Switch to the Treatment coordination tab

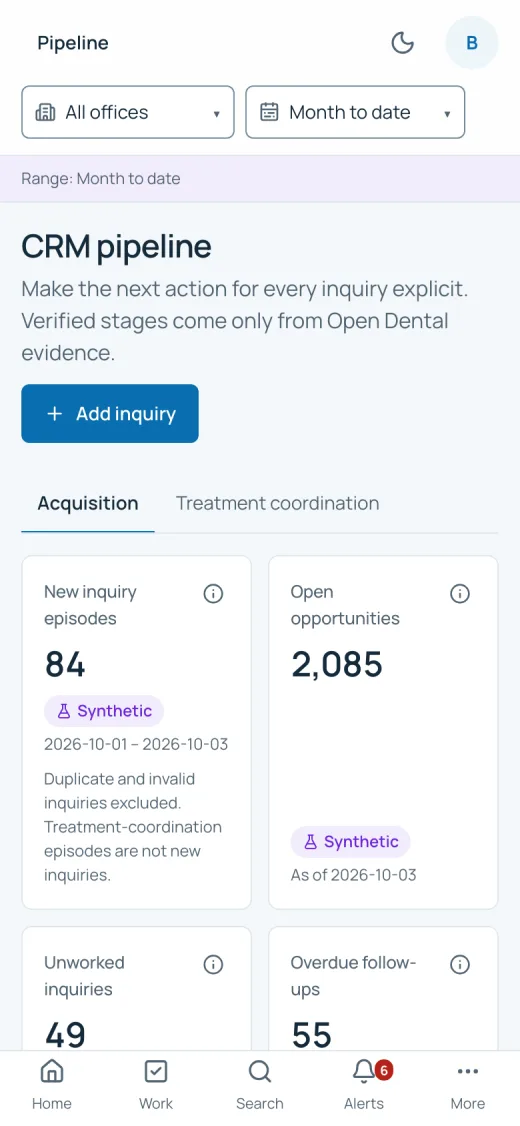pyautogui.click(x=278, y=503)
